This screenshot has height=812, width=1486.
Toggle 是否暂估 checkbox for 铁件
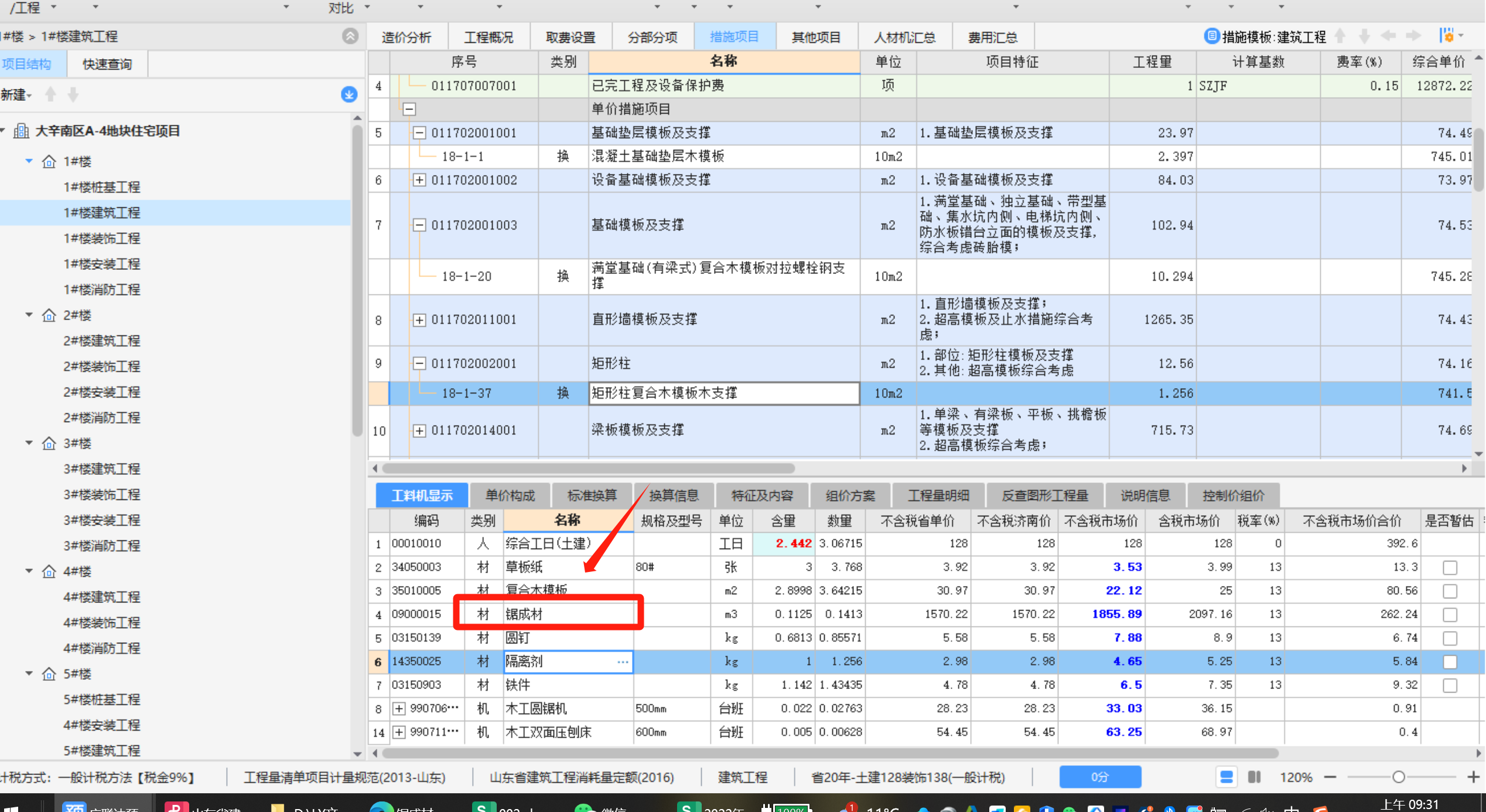coord(1450,685)
